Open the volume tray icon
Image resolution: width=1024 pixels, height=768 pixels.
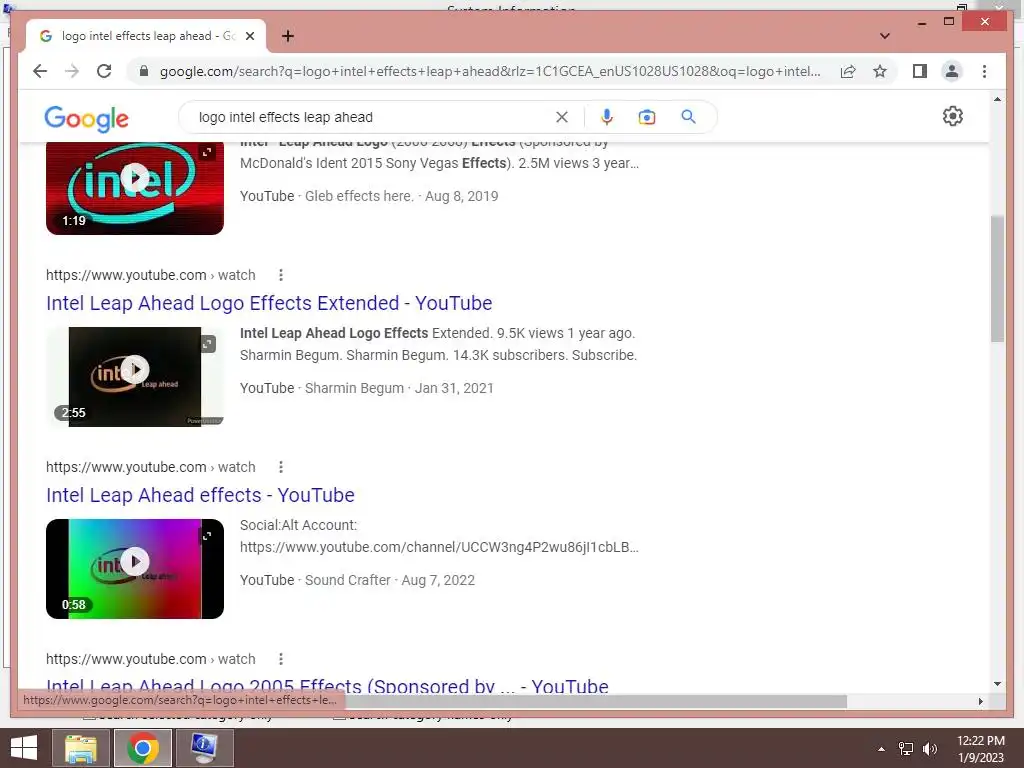pyautogui.click(x=929, y=749)
